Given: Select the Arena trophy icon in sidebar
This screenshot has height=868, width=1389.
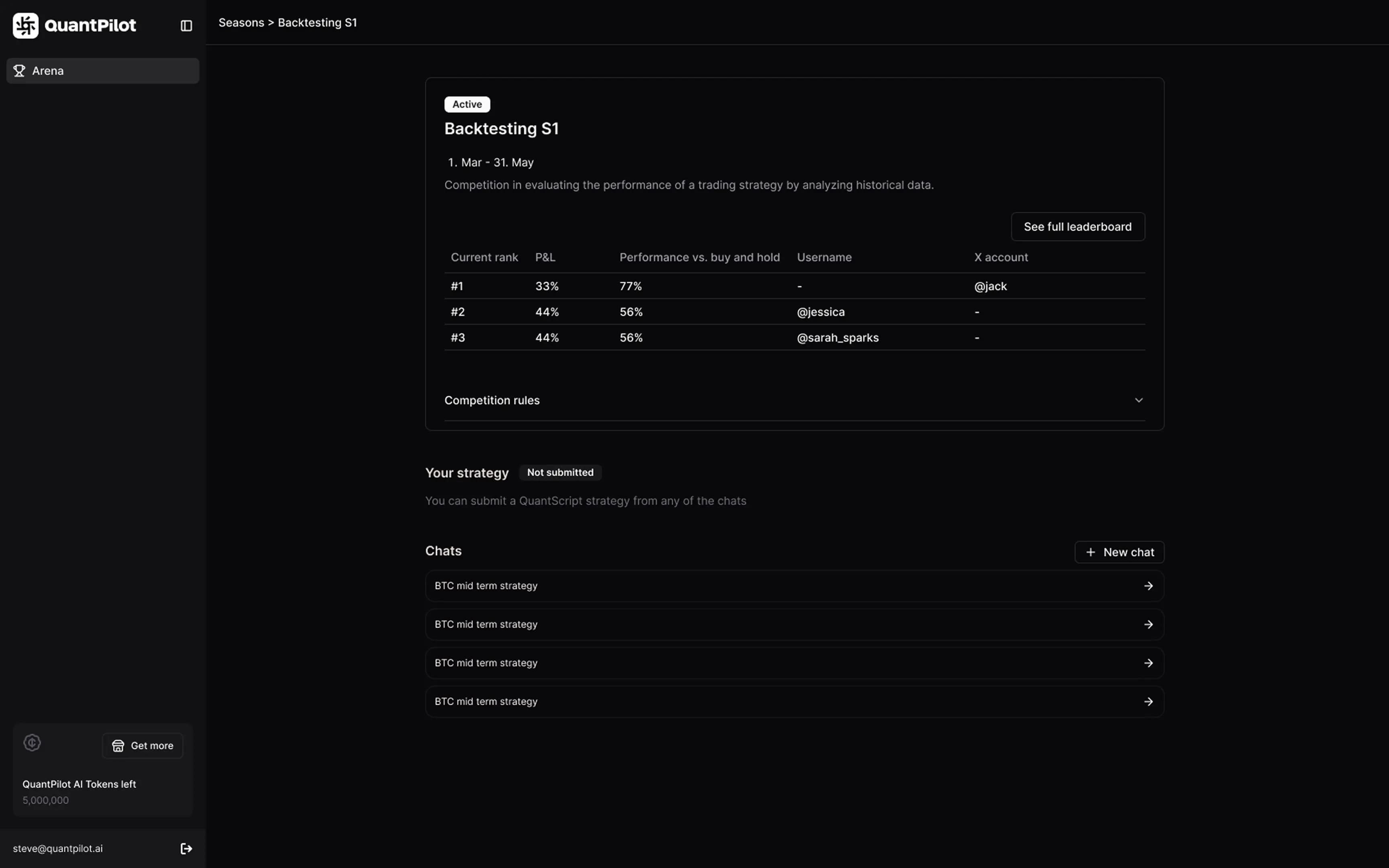Looking at the screenshot, I should 19,71.
